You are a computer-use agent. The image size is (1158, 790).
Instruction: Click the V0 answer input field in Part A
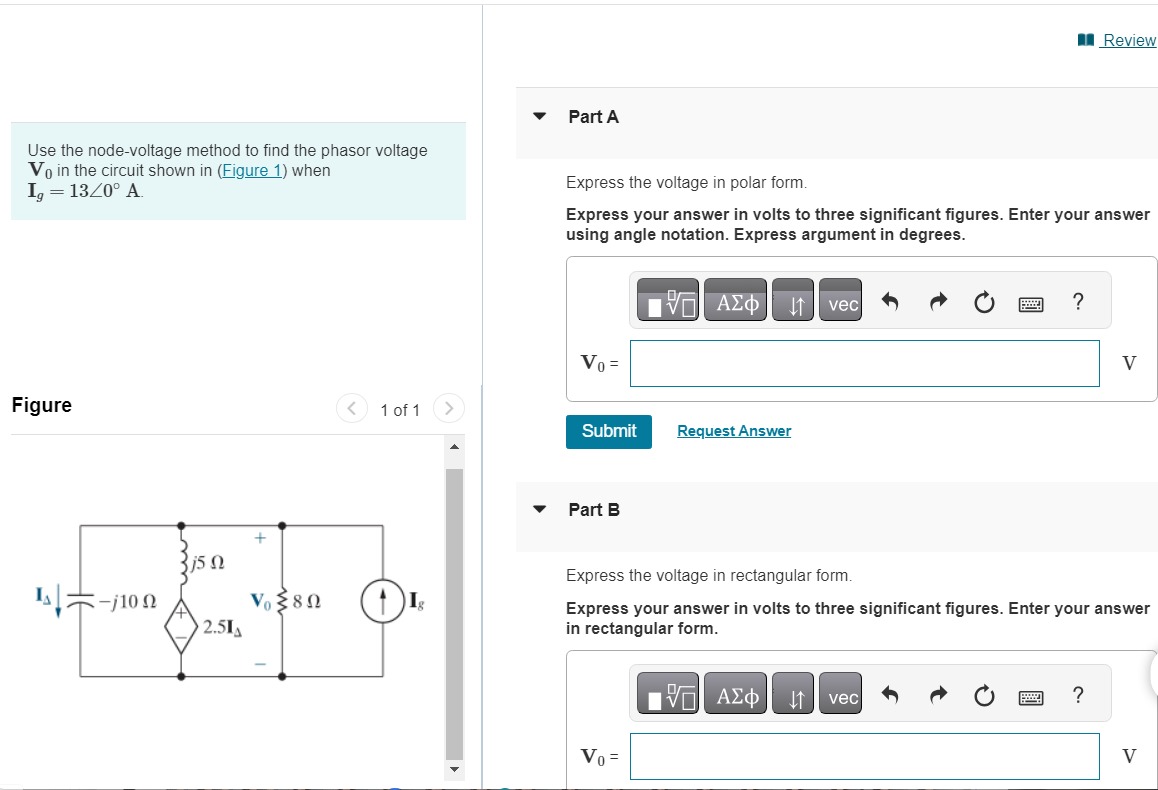click(x=865, y=363)
